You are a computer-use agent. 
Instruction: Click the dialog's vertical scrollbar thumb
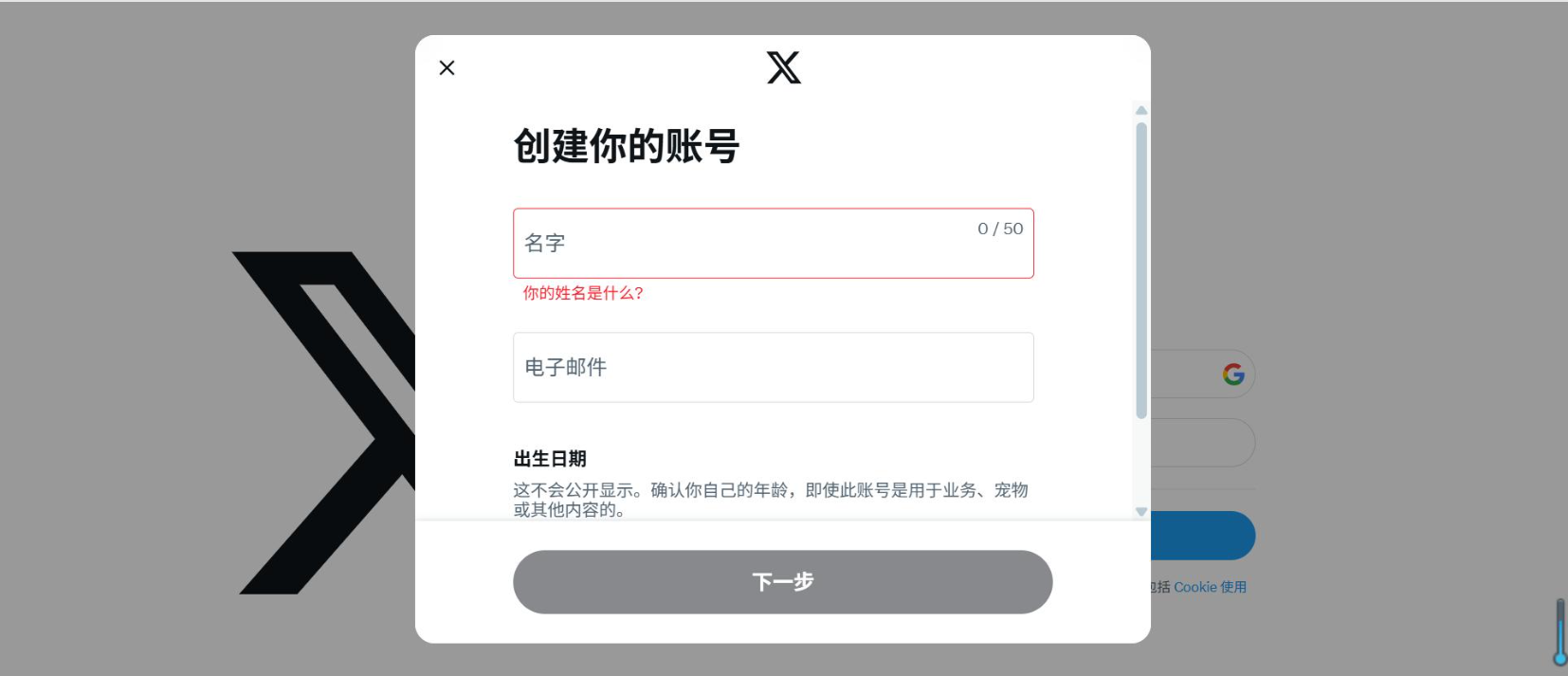(1141, 270)
